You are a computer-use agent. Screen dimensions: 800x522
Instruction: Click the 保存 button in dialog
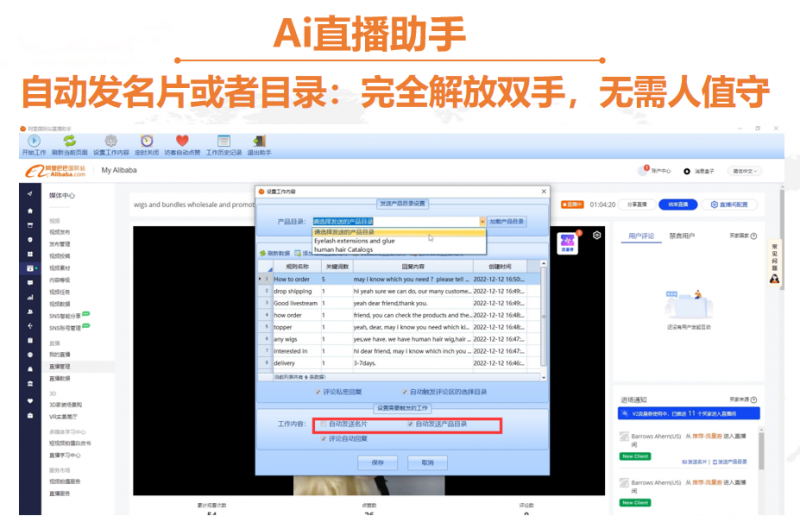coord(378,463)
